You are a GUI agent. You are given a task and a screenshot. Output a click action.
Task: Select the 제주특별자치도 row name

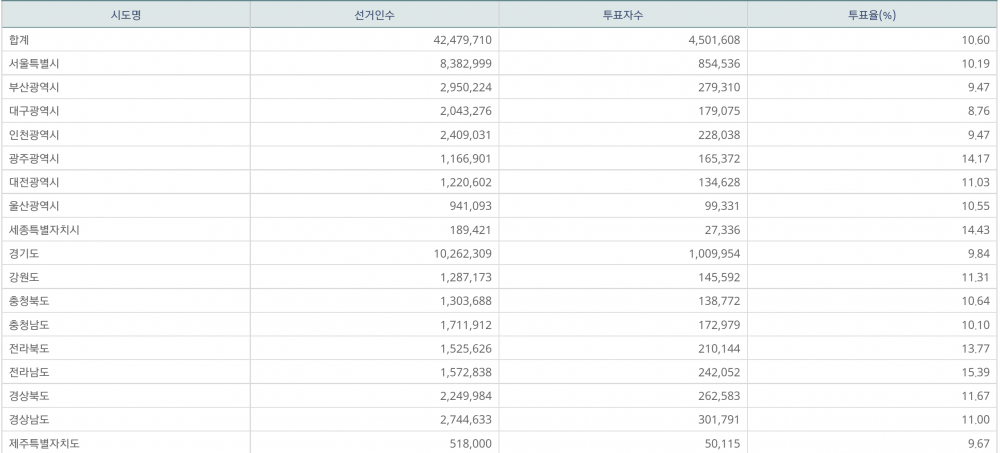43,443
